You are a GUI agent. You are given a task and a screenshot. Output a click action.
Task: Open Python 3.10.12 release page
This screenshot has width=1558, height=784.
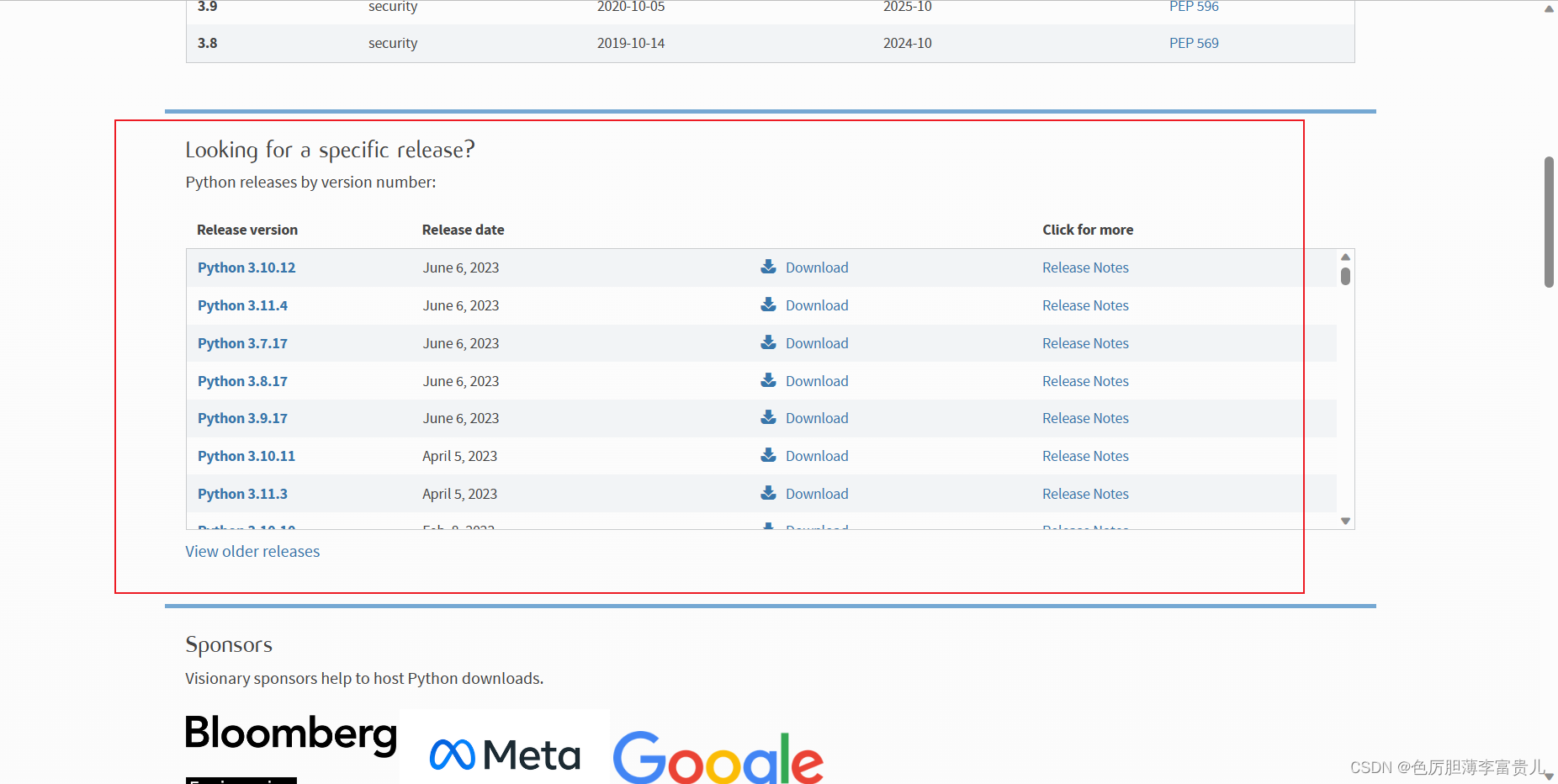(246, 268)
